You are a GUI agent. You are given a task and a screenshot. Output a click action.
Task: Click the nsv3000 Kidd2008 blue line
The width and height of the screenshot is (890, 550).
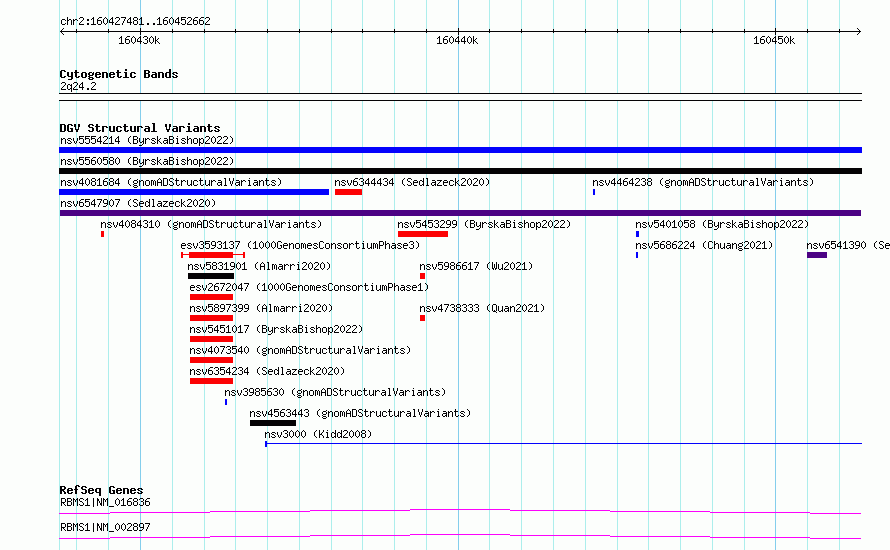563,443
